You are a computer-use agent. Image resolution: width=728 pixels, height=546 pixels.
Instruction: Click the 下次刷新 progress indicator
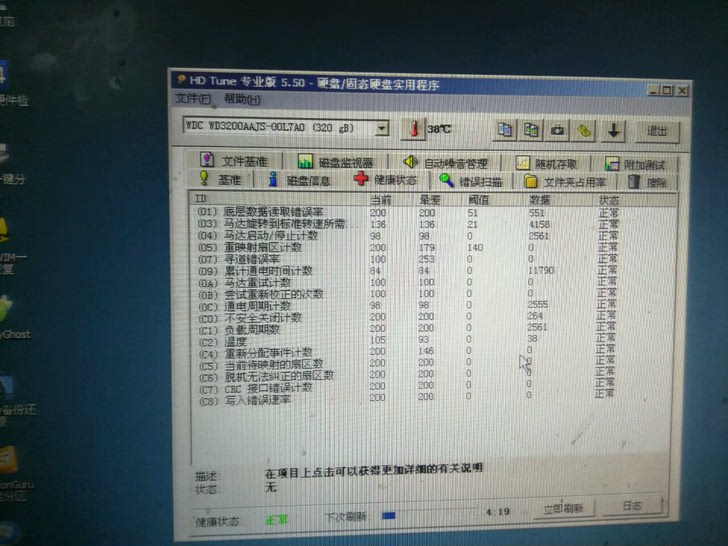(389, 515)
